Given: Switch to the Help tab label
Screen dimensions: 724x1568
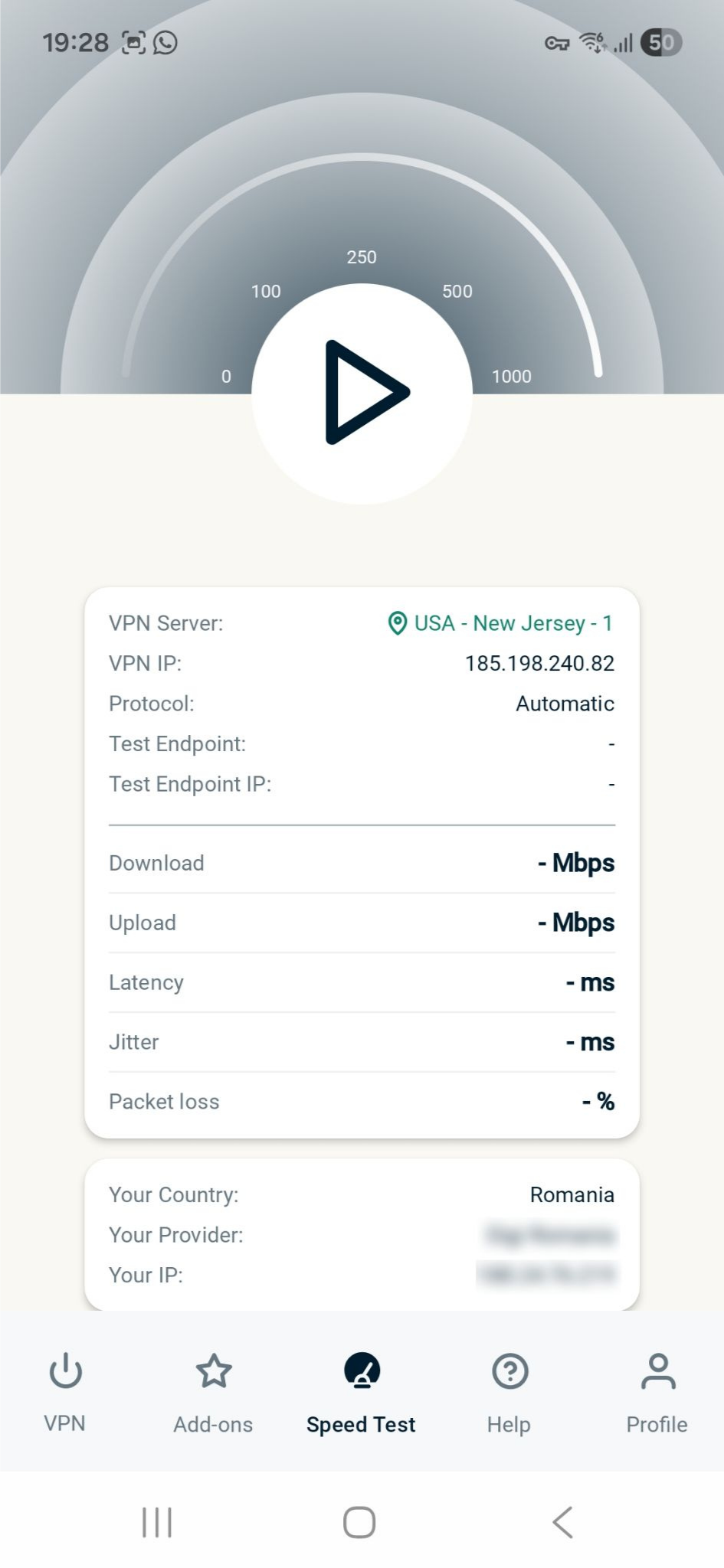Looking at the screenshot, I should (509, 1424).
